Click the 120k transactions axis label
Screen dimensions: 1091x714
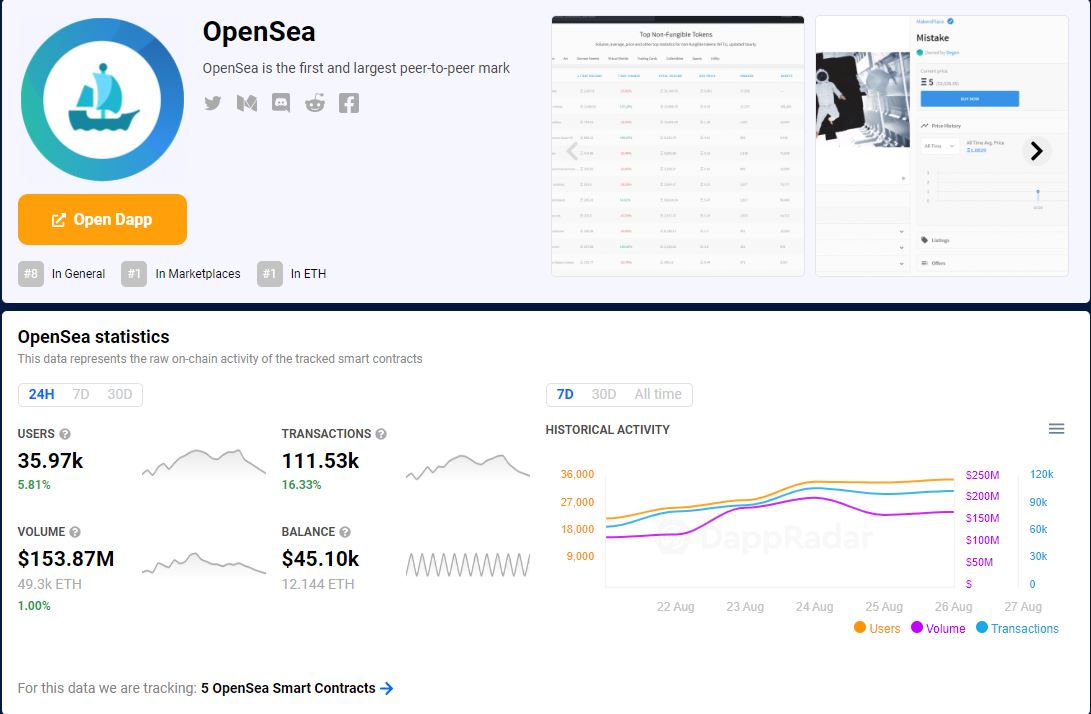[1042, 475]
